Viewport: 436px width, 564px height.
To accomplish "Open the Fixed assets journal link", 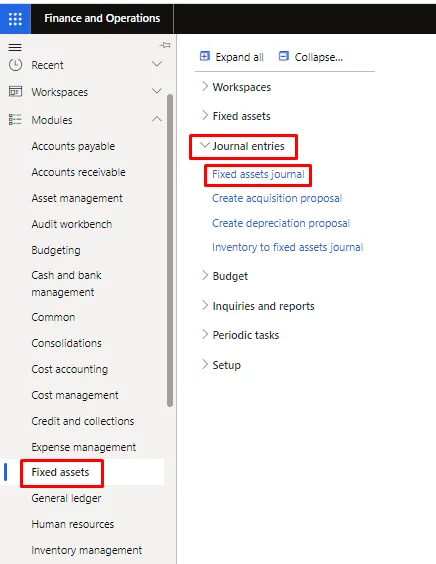I will click(258, 174).
